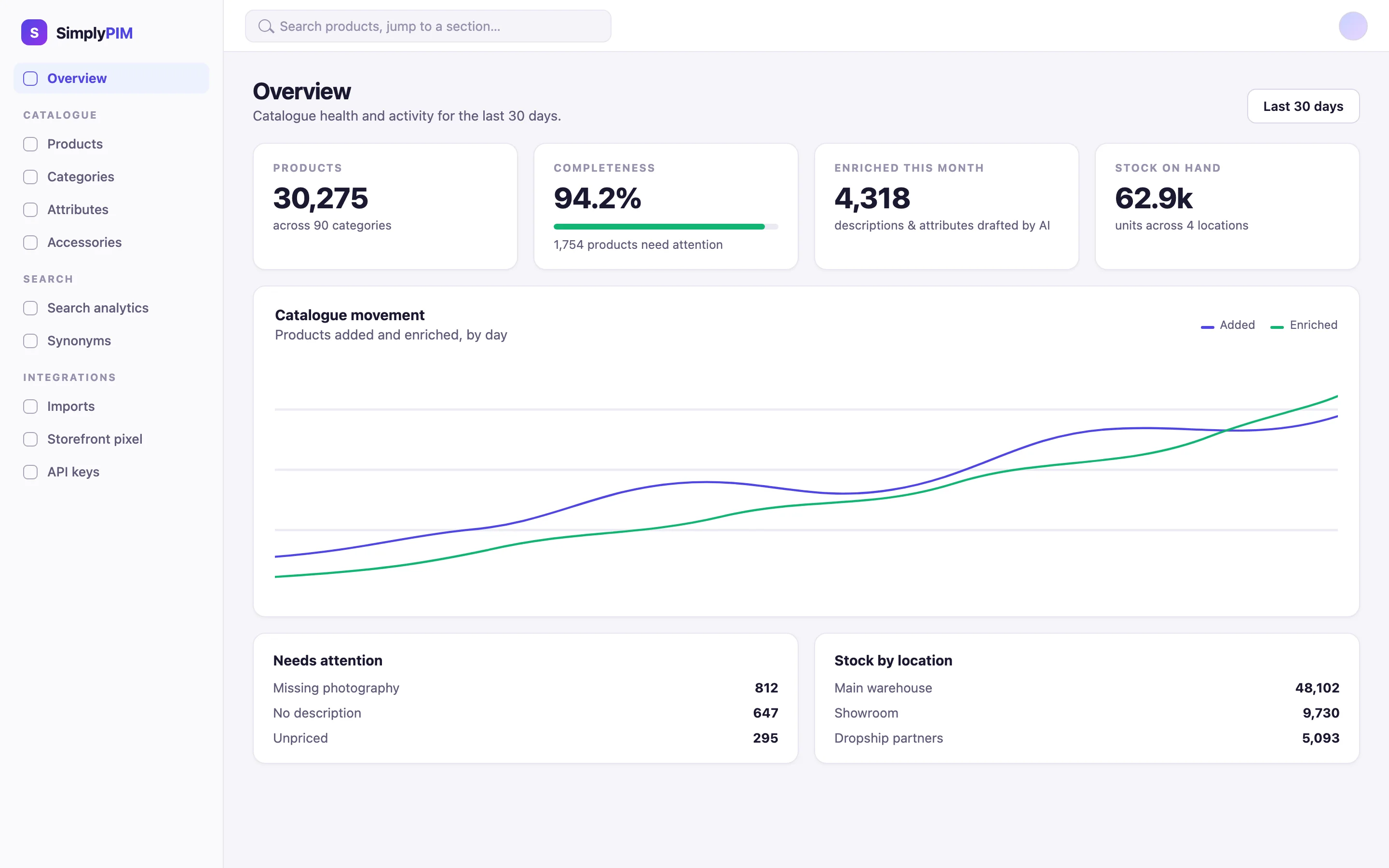
Task: Click the Needs attention heading
Action: 328,661
